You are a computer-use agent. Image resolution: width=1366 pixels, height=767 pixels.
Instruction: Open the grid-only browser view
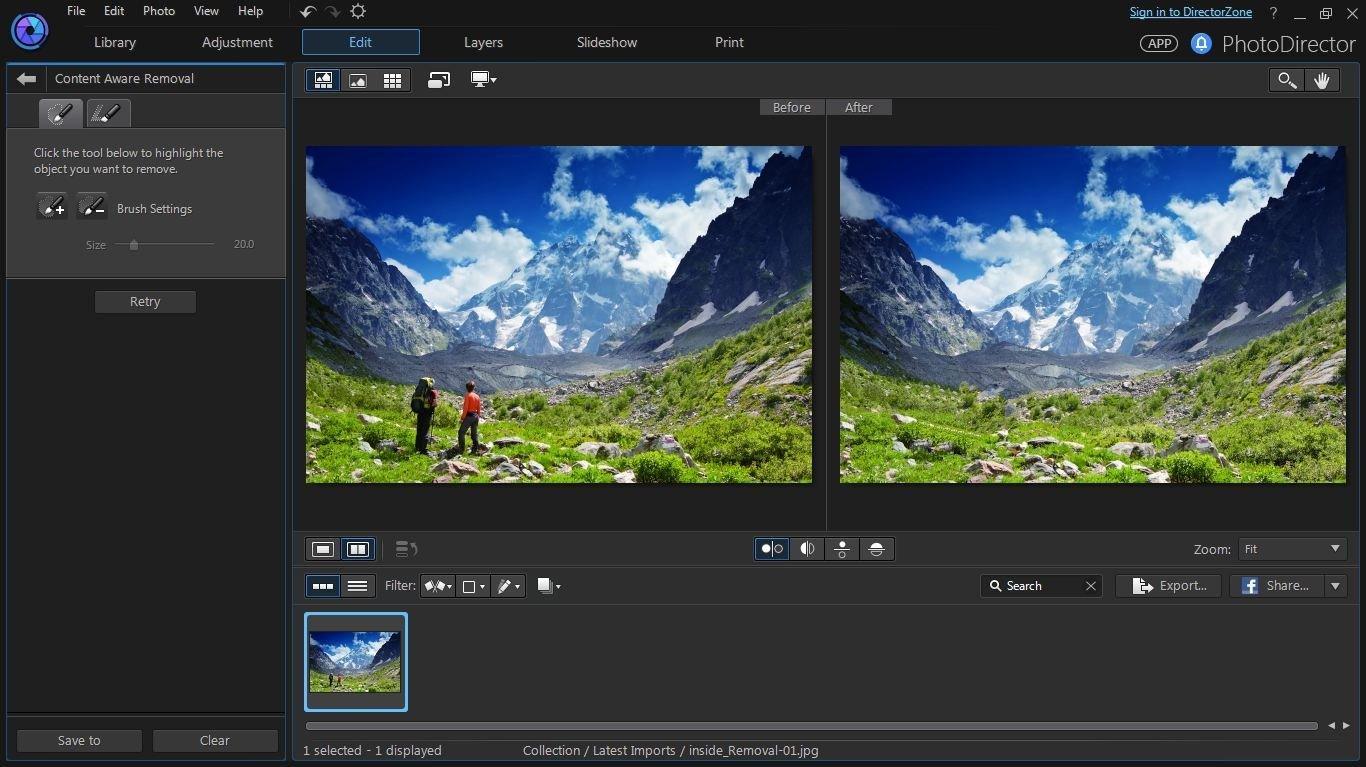(x=392, y=79)
